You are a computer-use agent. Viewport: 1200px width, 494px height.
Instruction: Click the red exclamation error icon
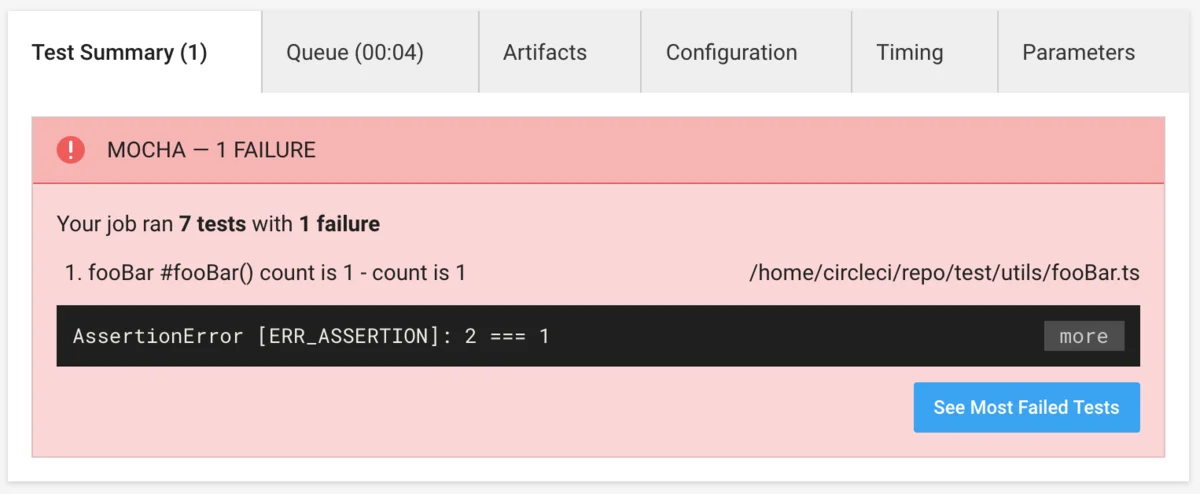point(71,150)
